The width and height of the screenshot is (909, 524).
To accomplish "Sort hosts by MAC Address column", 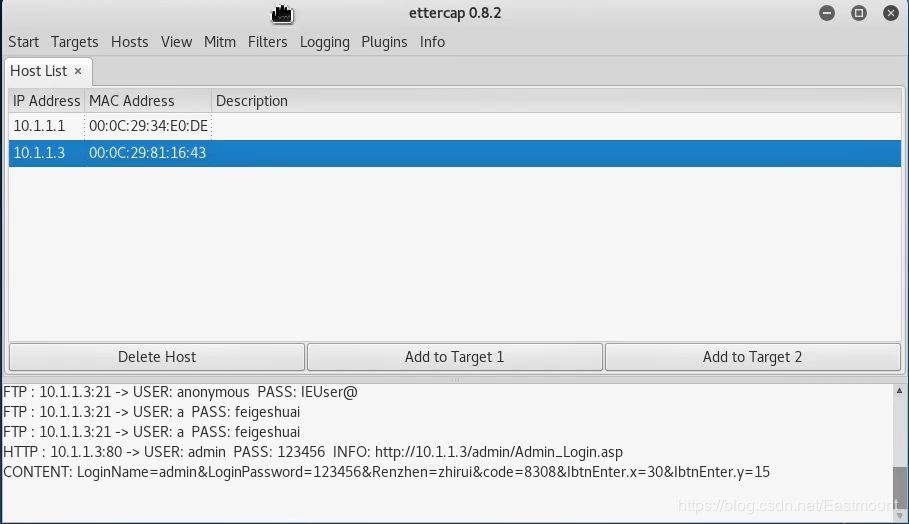I will [132, 101].
